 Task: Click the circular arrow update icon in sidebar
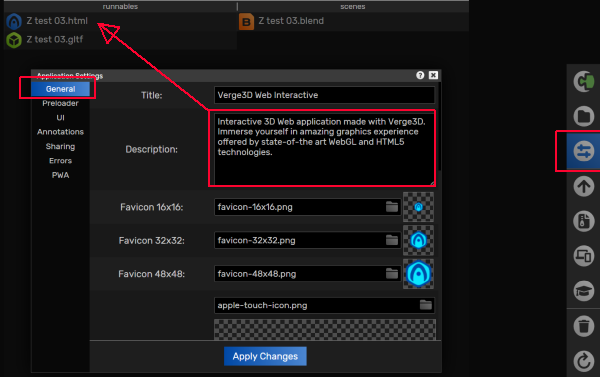pyautogui.click(x=584, y=361)
